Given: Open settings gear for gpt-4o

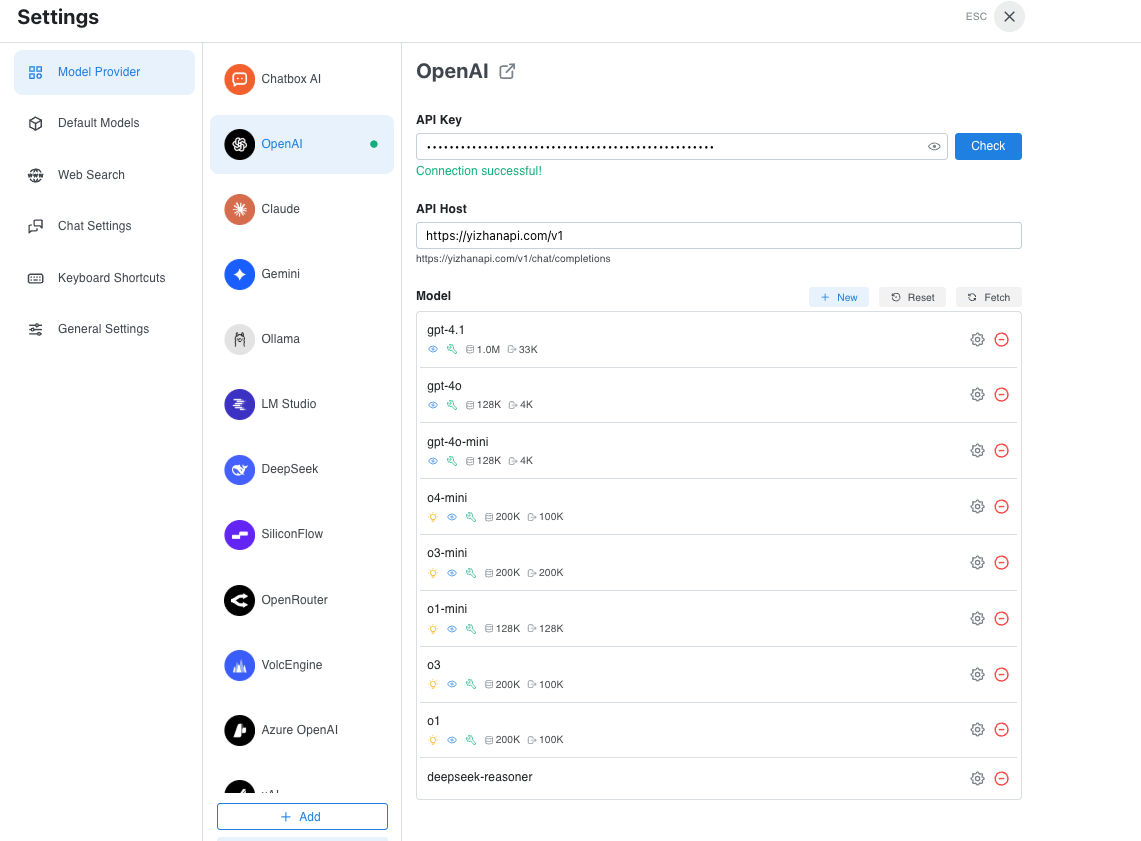Looking at the screenshot, I should (x=977, y=394).
